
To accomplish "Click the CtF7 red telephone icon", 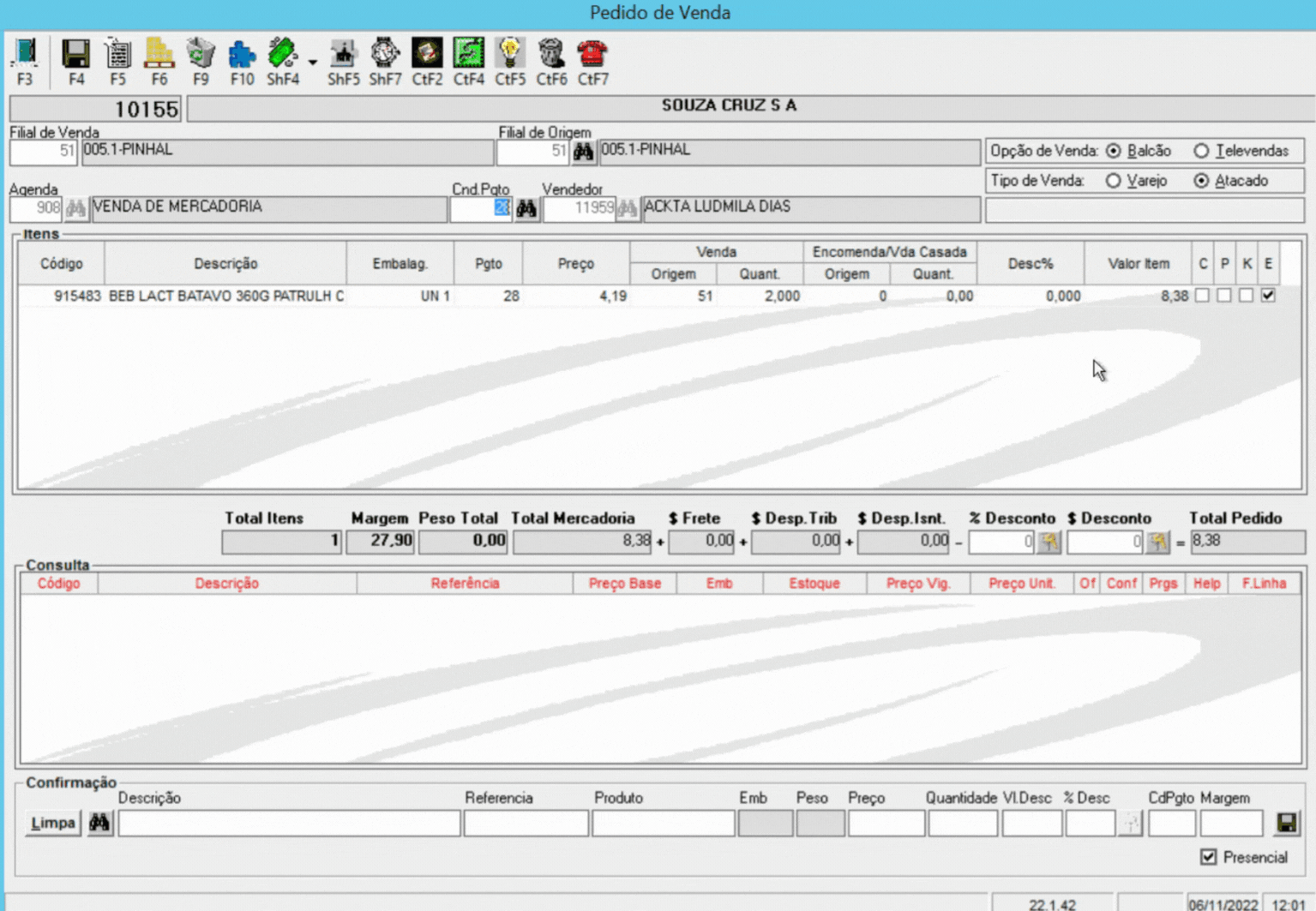I will [592, 54].
